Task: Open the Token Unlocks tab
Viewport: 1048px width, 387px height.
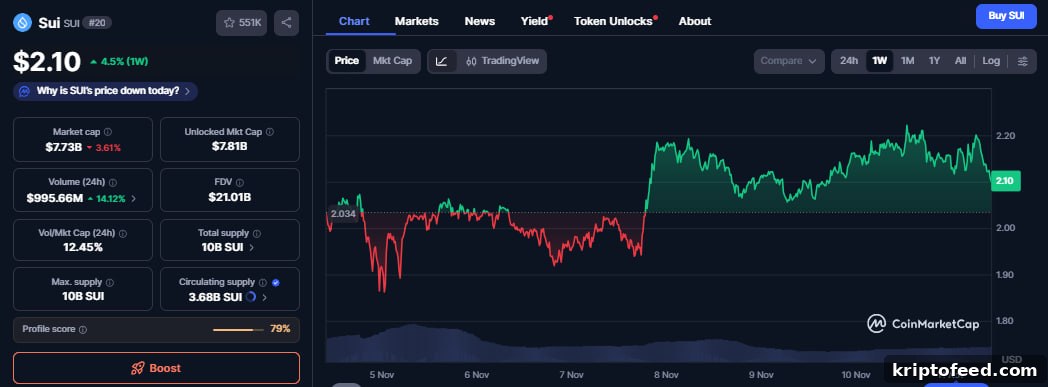Action: click(615, 21)
